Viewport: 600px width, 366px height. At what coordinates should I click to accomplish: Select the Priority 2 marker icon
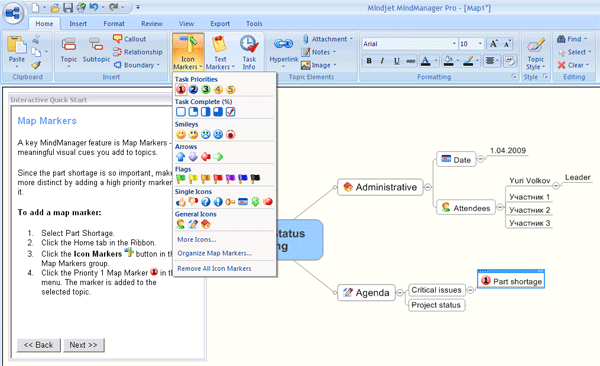coord(193,90)
